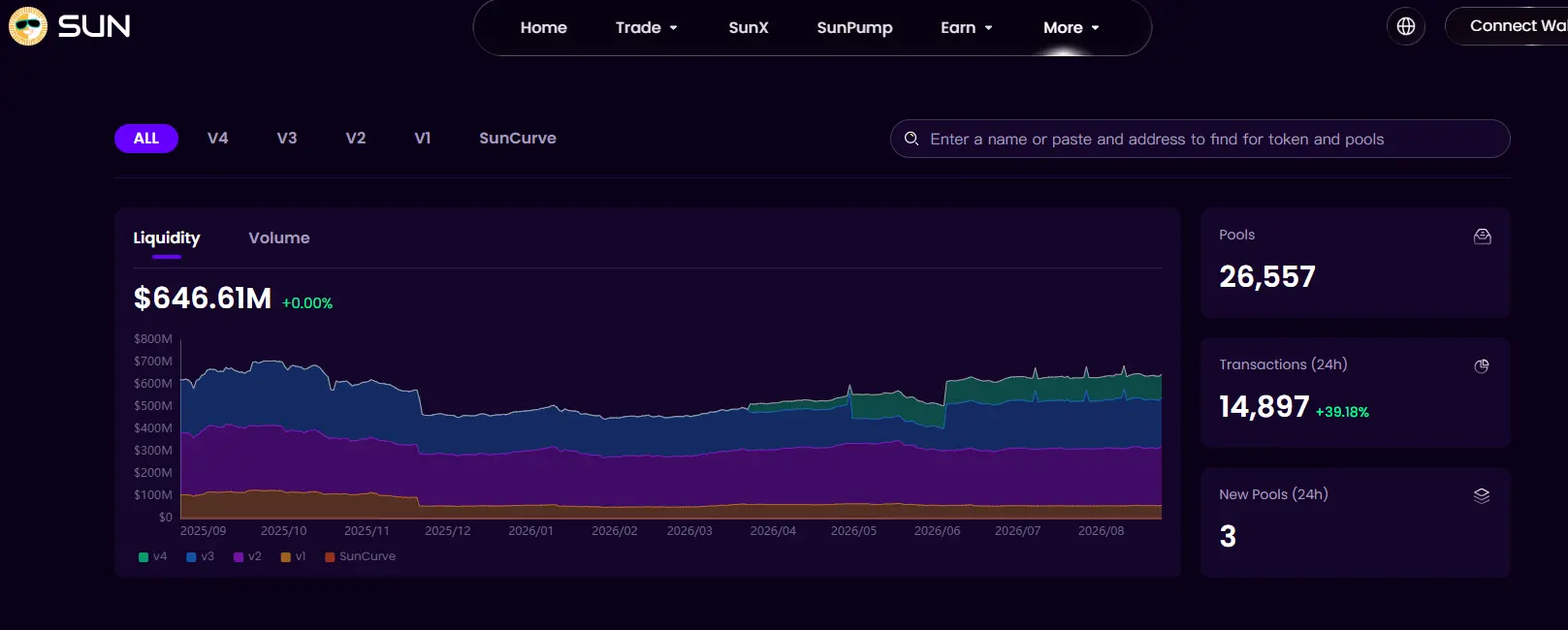Select the V4 filter tab

tap(218, 138)
